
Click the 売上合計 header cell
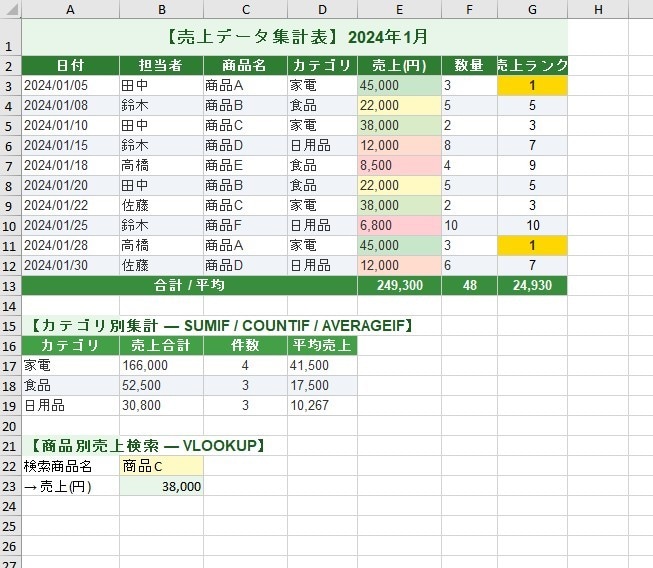click(161, 345)
